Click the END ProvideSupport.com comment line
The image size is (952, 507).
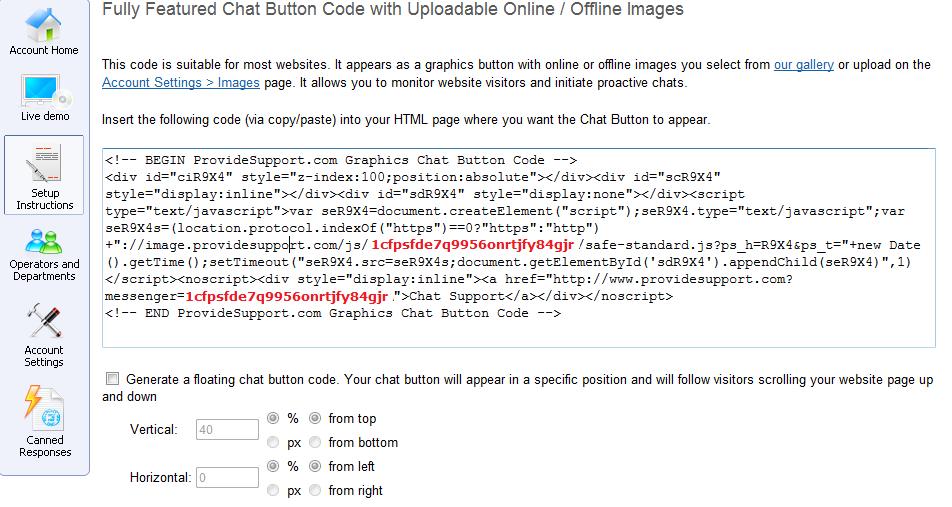click(x=333, y=313)
